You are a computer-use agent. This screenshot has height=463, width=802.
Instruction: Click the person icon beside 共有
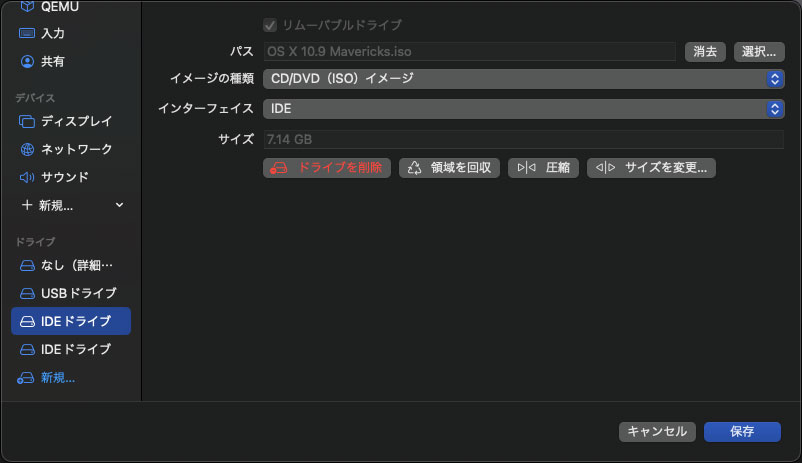(x=27, y=61)
